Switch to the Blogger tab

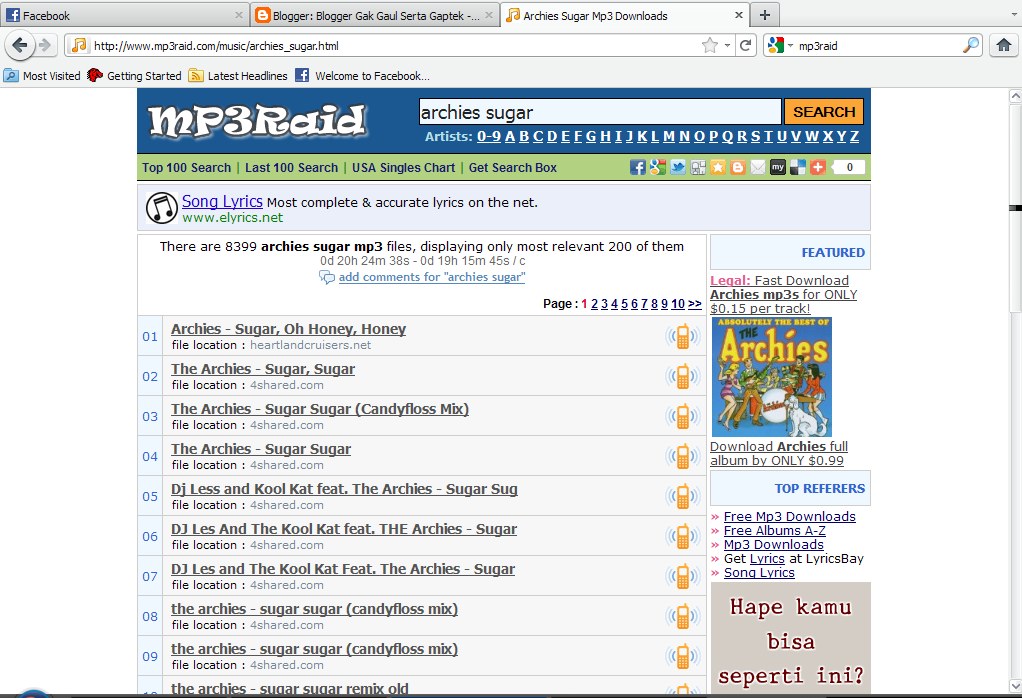pos(375,15)
